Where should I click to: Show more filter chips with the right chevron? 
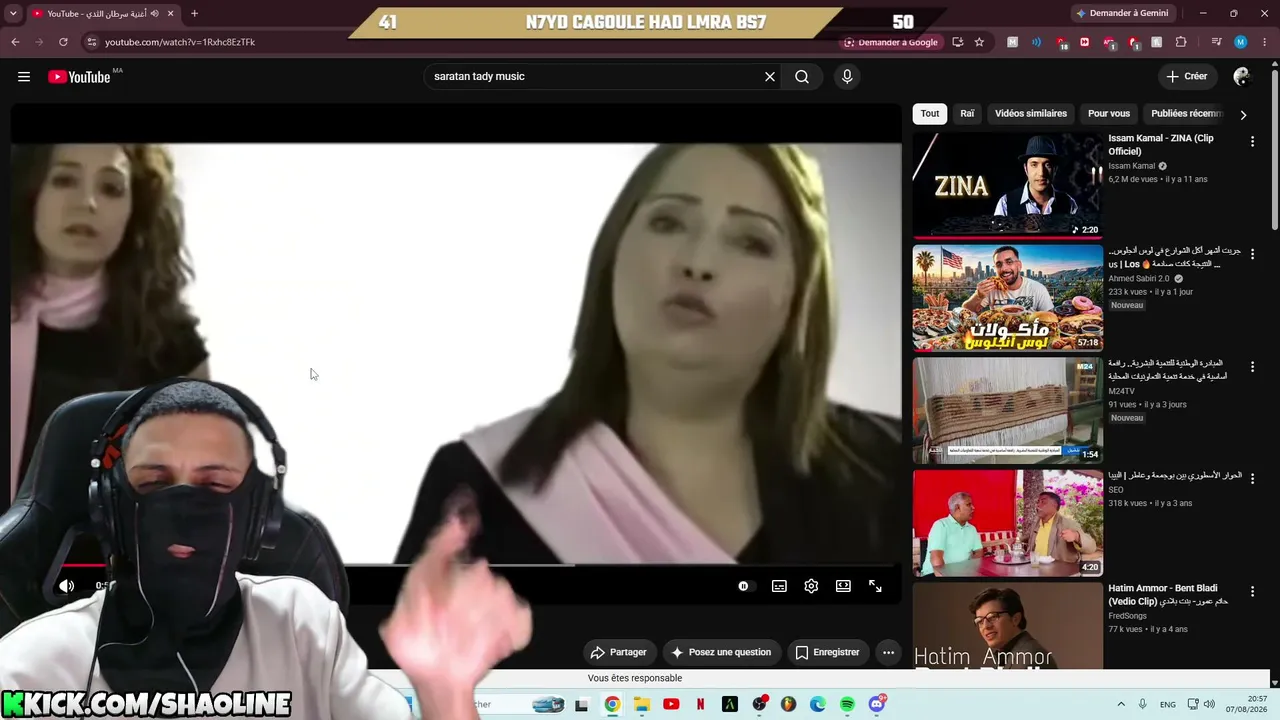1243,115
